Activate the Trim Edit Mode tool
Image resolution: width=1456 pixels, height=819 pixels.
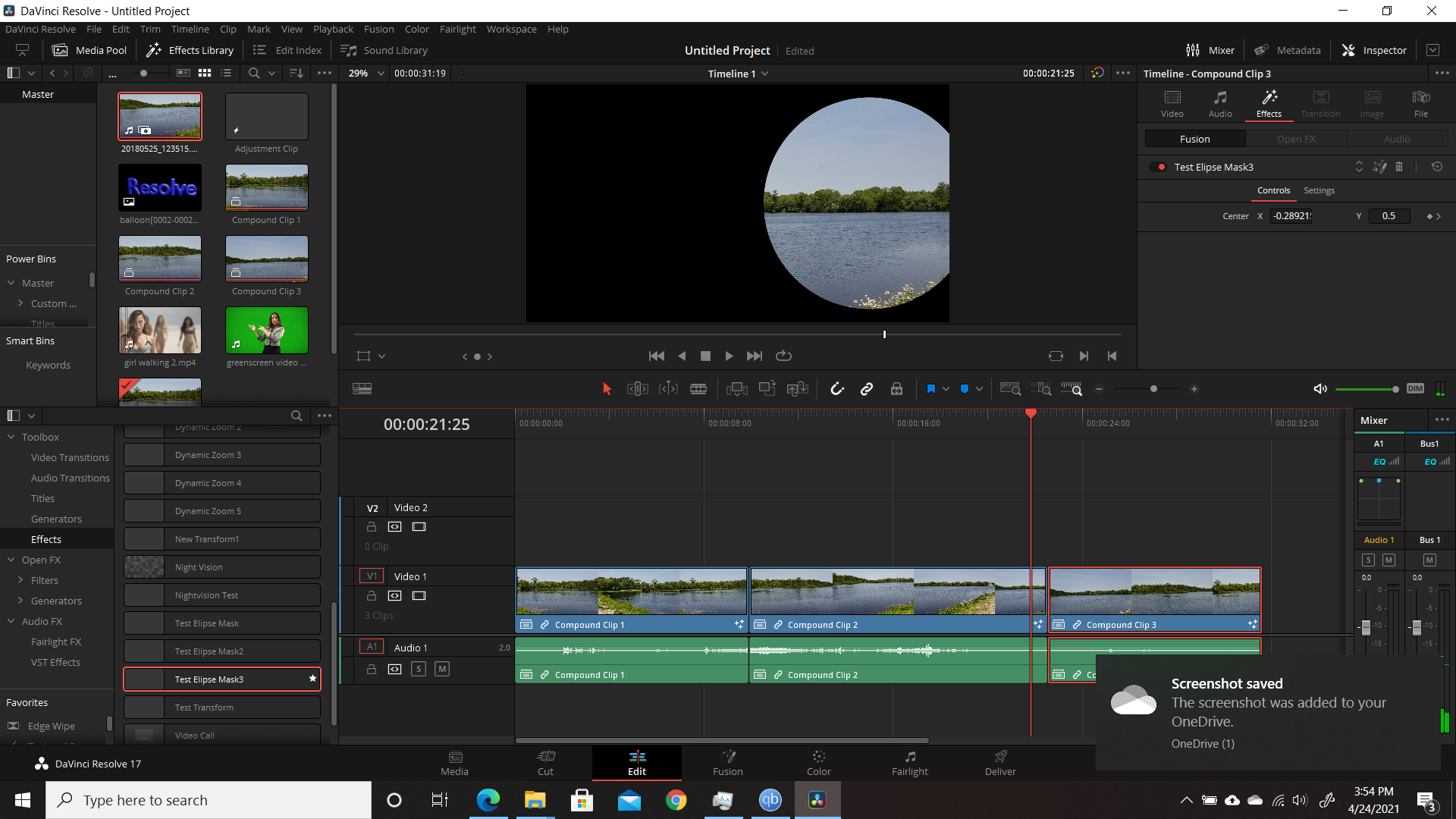click(x=638, y=389)
